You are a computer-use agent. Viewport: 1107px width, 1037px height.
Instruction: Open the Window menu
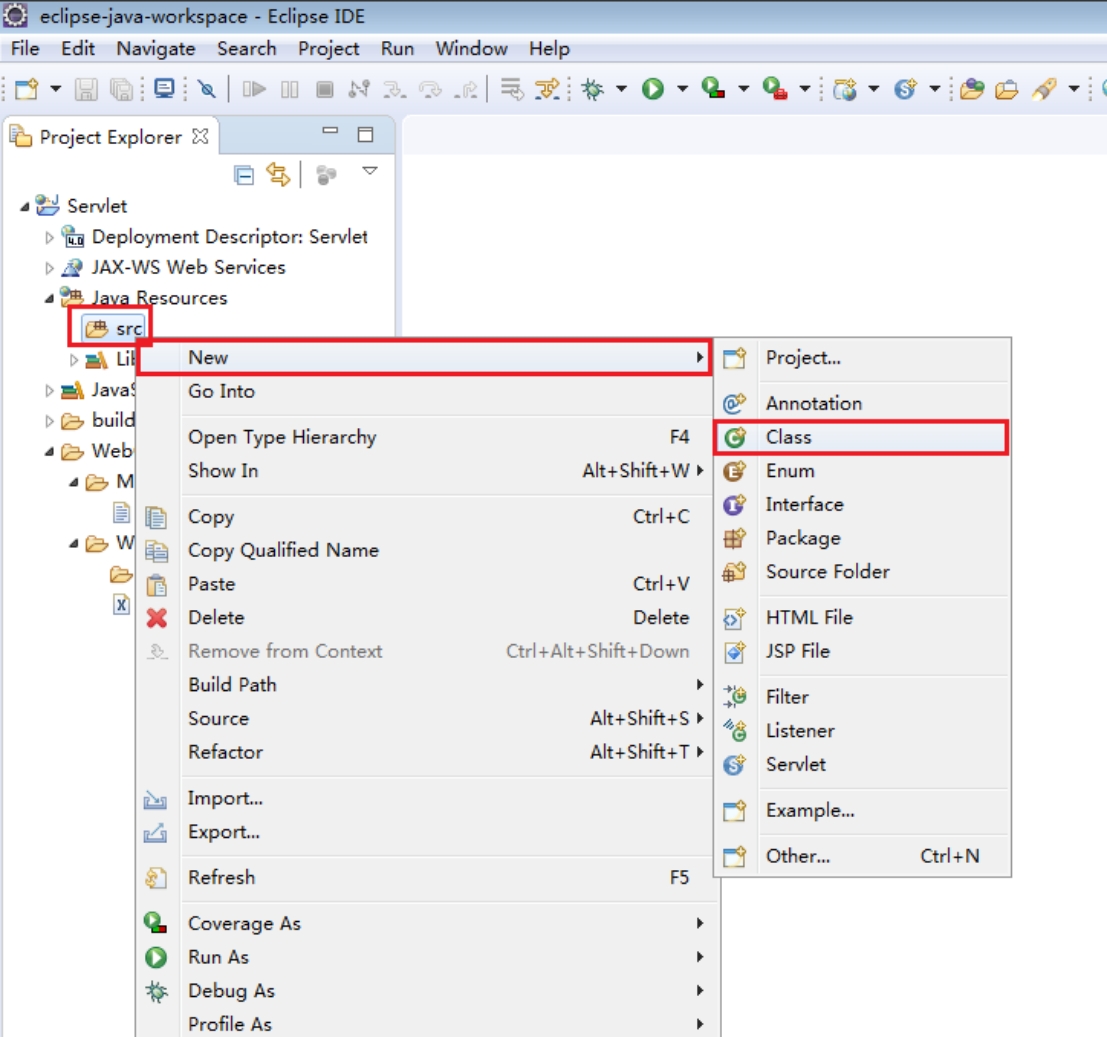471,49
